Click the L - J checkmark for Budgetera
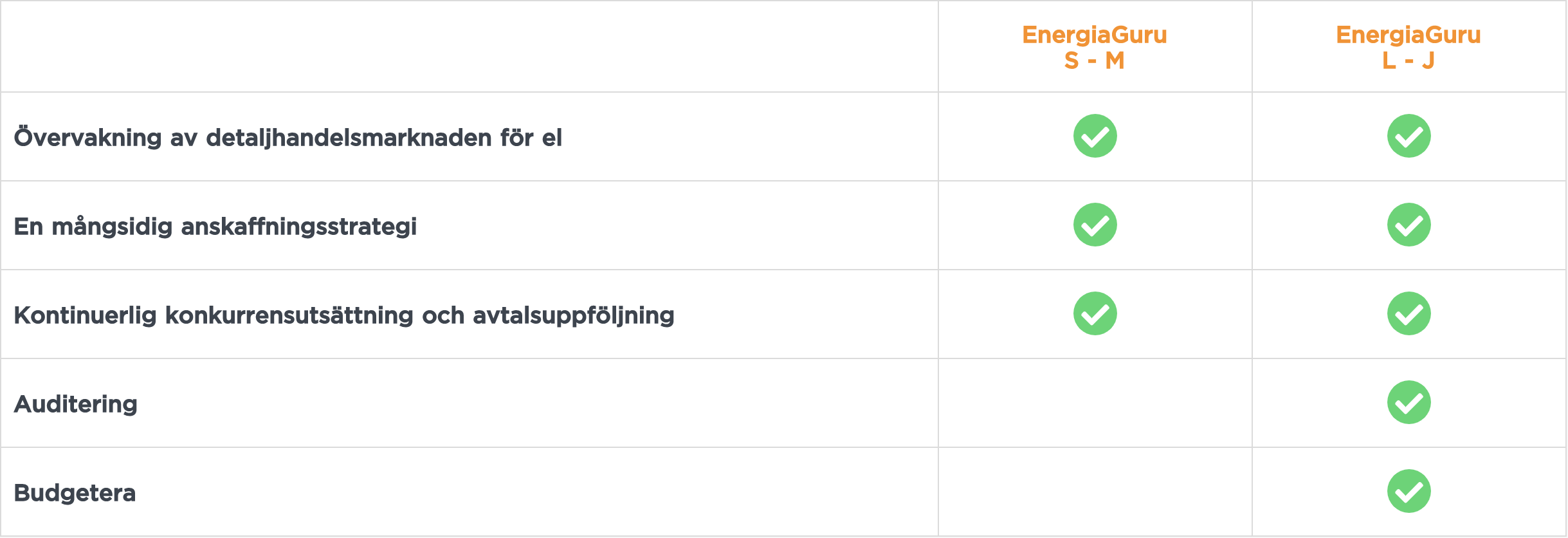Screen dimensions: 1568x538 1408,491
